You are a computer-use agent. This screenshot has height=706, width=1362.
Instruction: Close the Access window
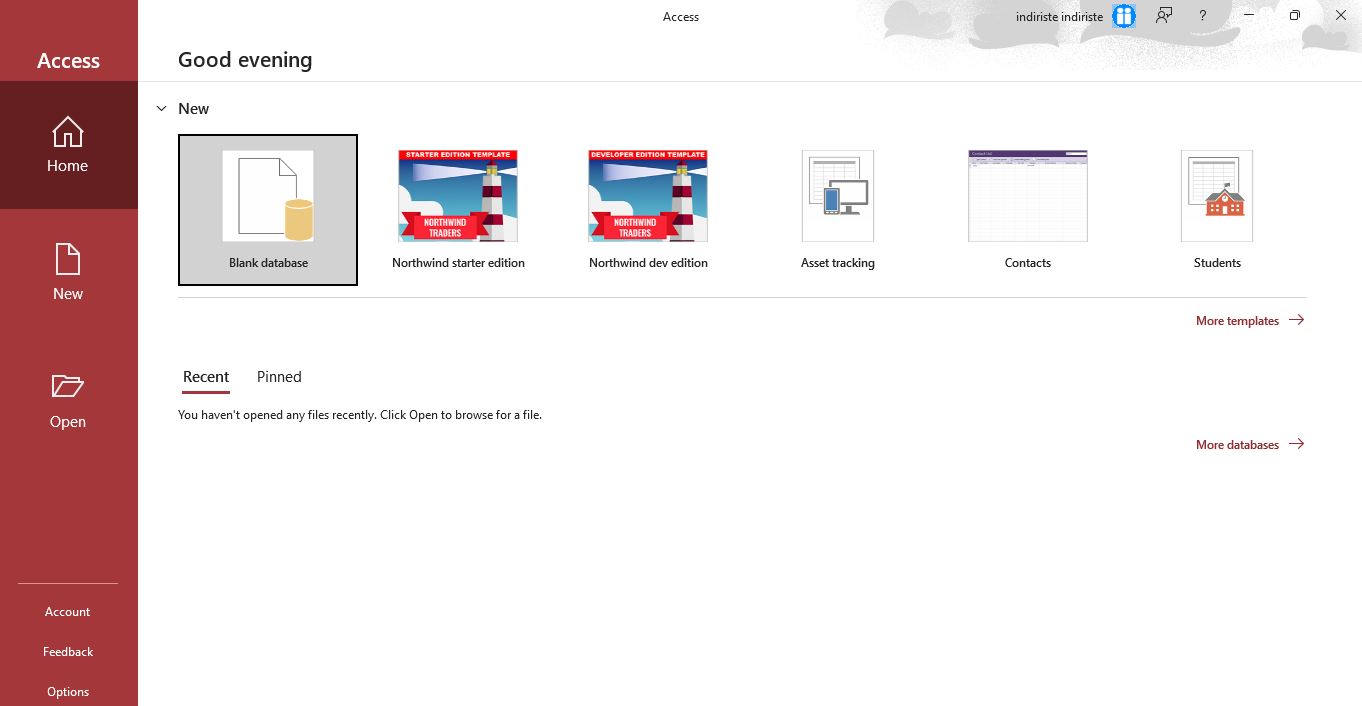[1340, 16]
